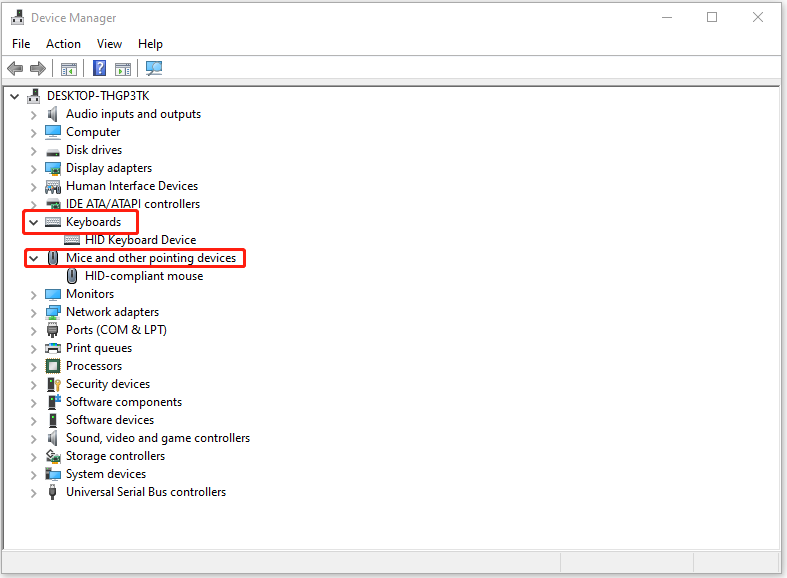Collapse Mice and other pointing devices
The height and width of the screenshot is (578, 787).
pyautogui.click(x=33, y=258)
